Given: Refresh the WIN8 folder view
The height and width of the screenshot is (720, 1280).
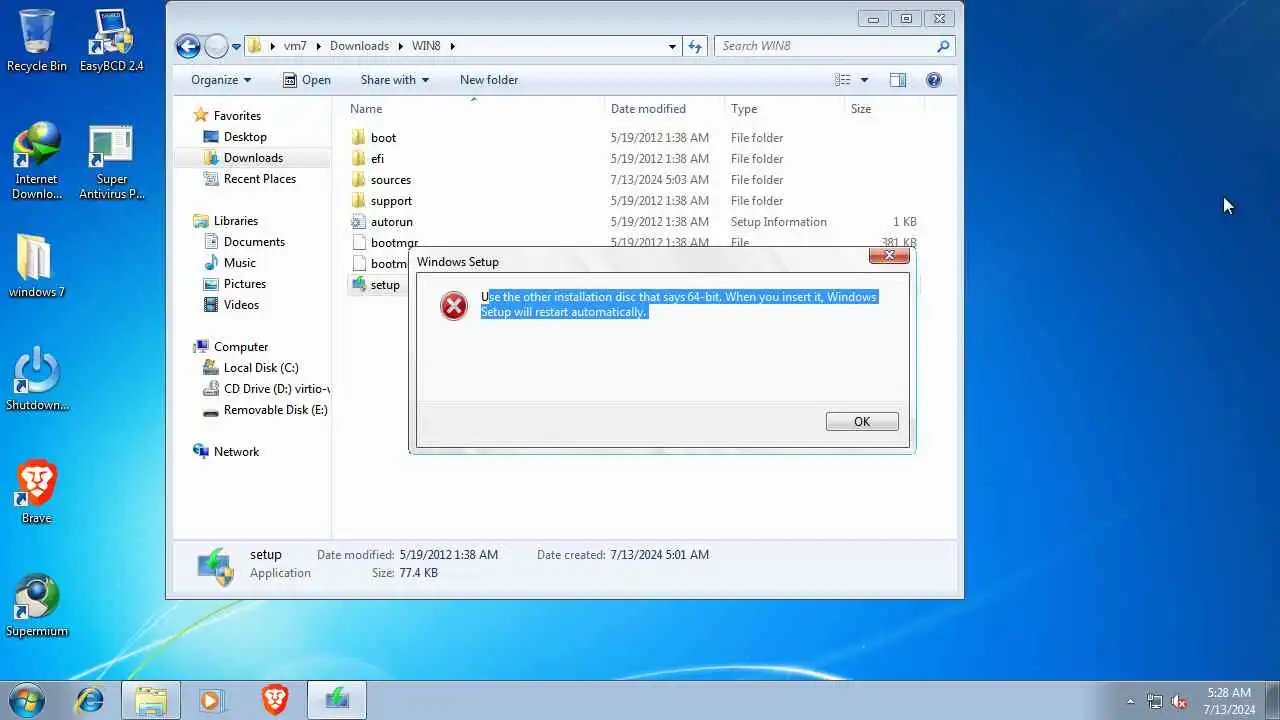Looking at the screenshot, I should [x=696, y=46].
